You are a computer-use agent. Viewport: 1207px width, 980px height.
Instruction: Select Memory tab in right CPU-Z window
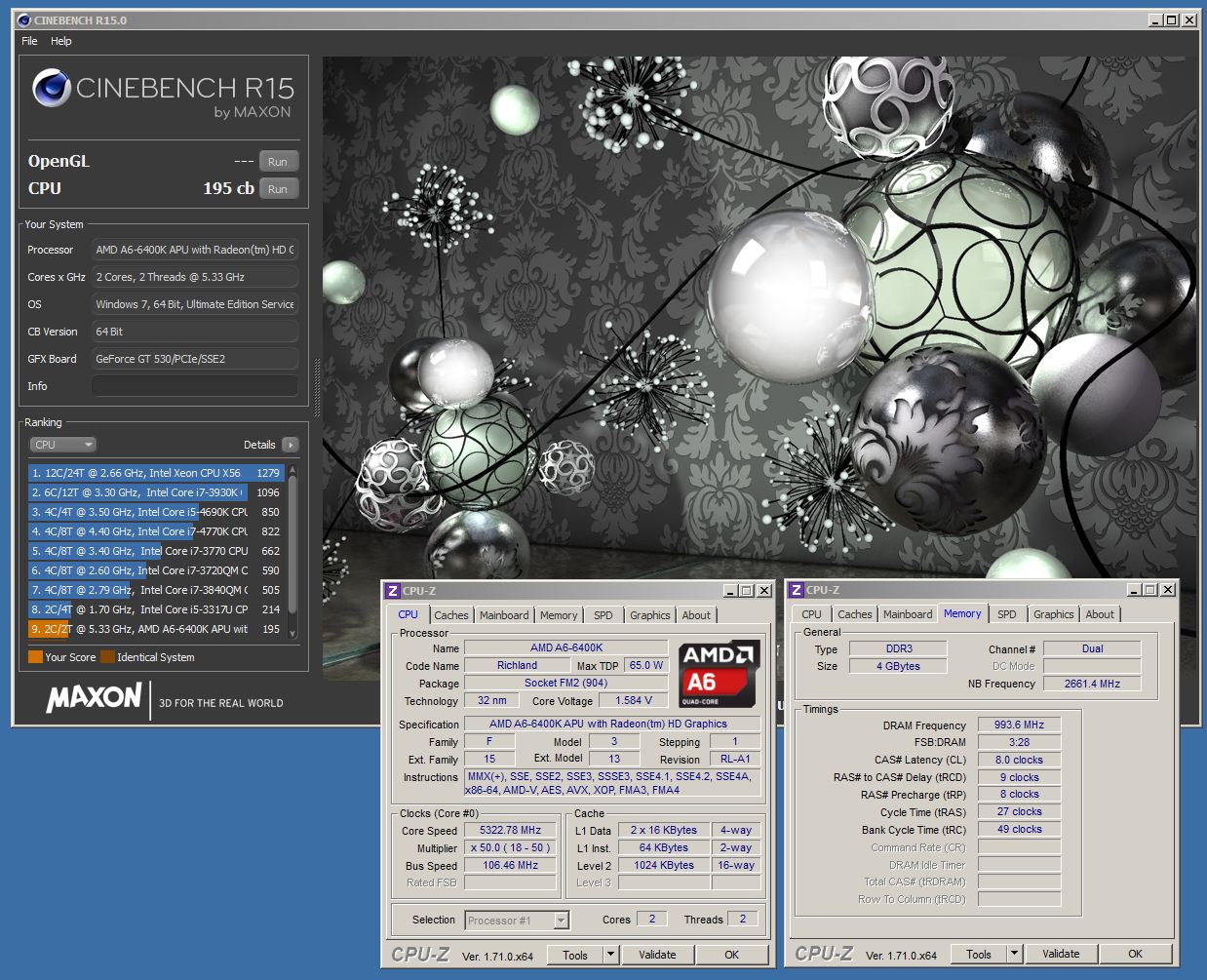tap(962, 613)
